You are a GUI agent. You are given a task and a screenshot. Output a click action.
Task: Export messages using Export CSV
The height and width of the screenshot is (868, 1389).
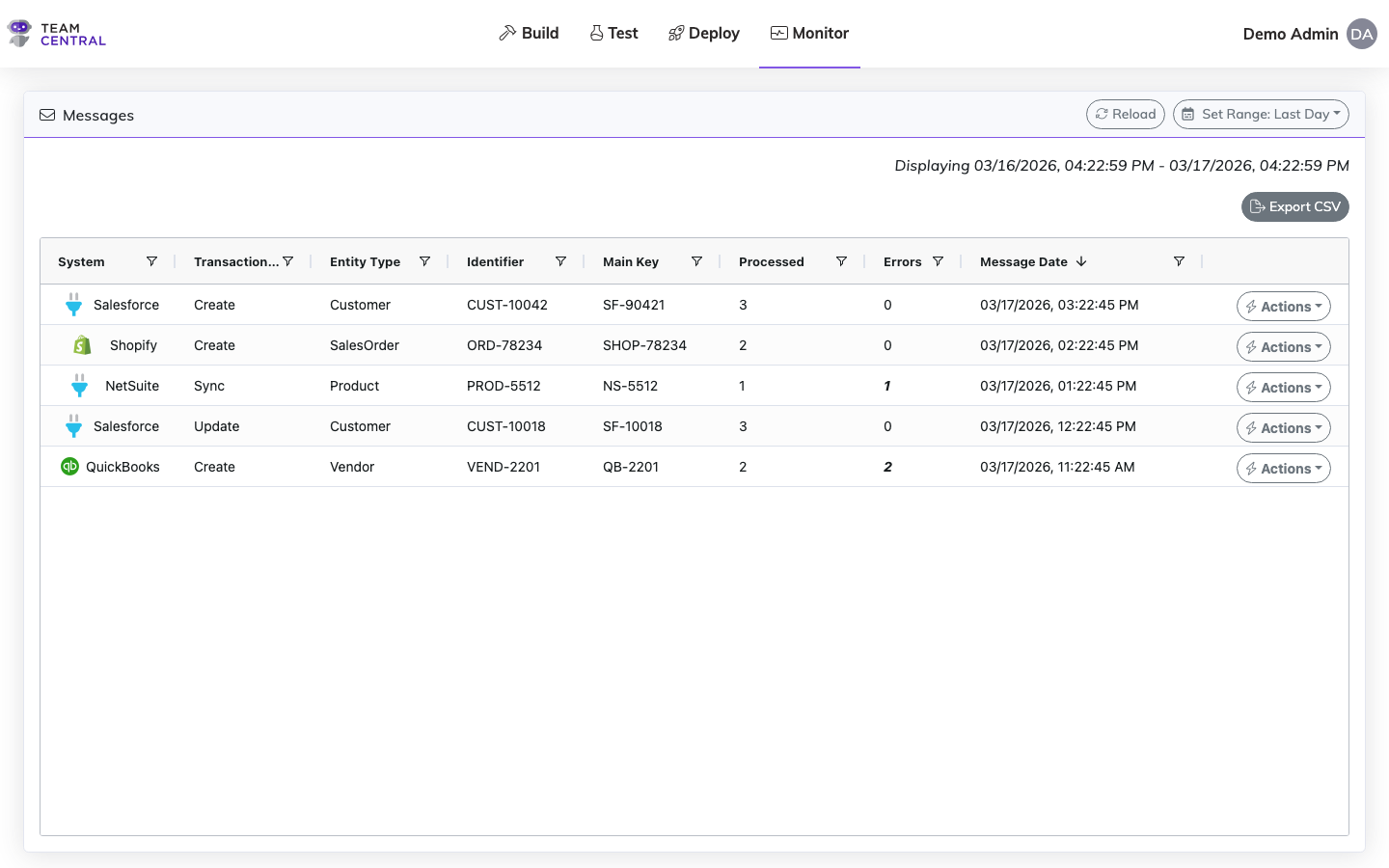pos(1294,206)
